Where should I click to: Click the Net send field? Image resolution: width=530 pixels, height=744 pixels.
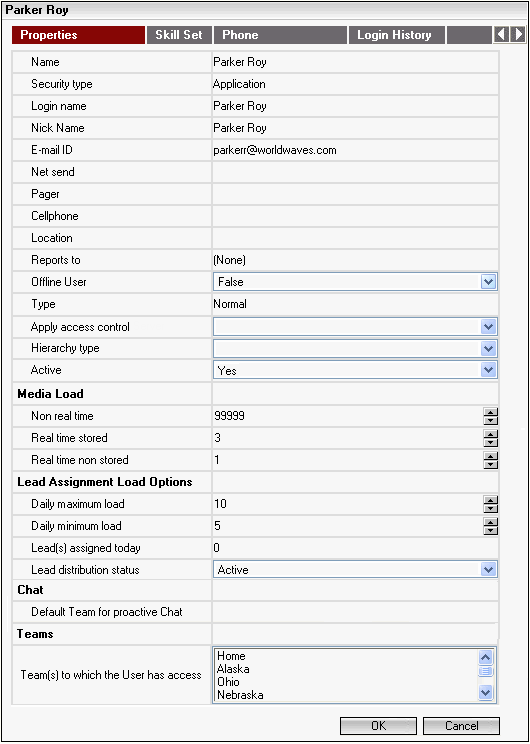tap(355, 172)
